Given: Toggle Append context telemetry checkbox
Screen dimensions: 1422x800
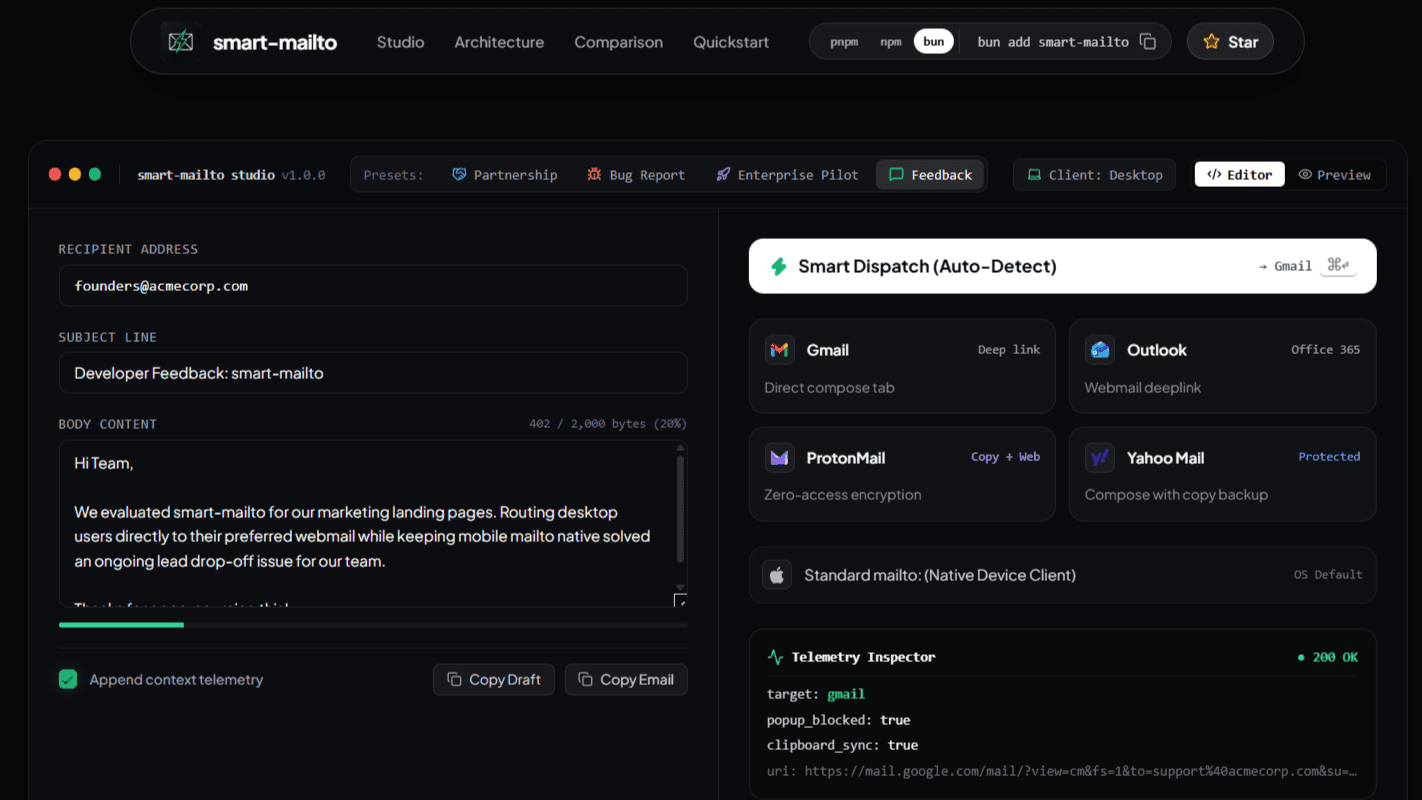Looking at the screenshot, I should click(68, 679).
